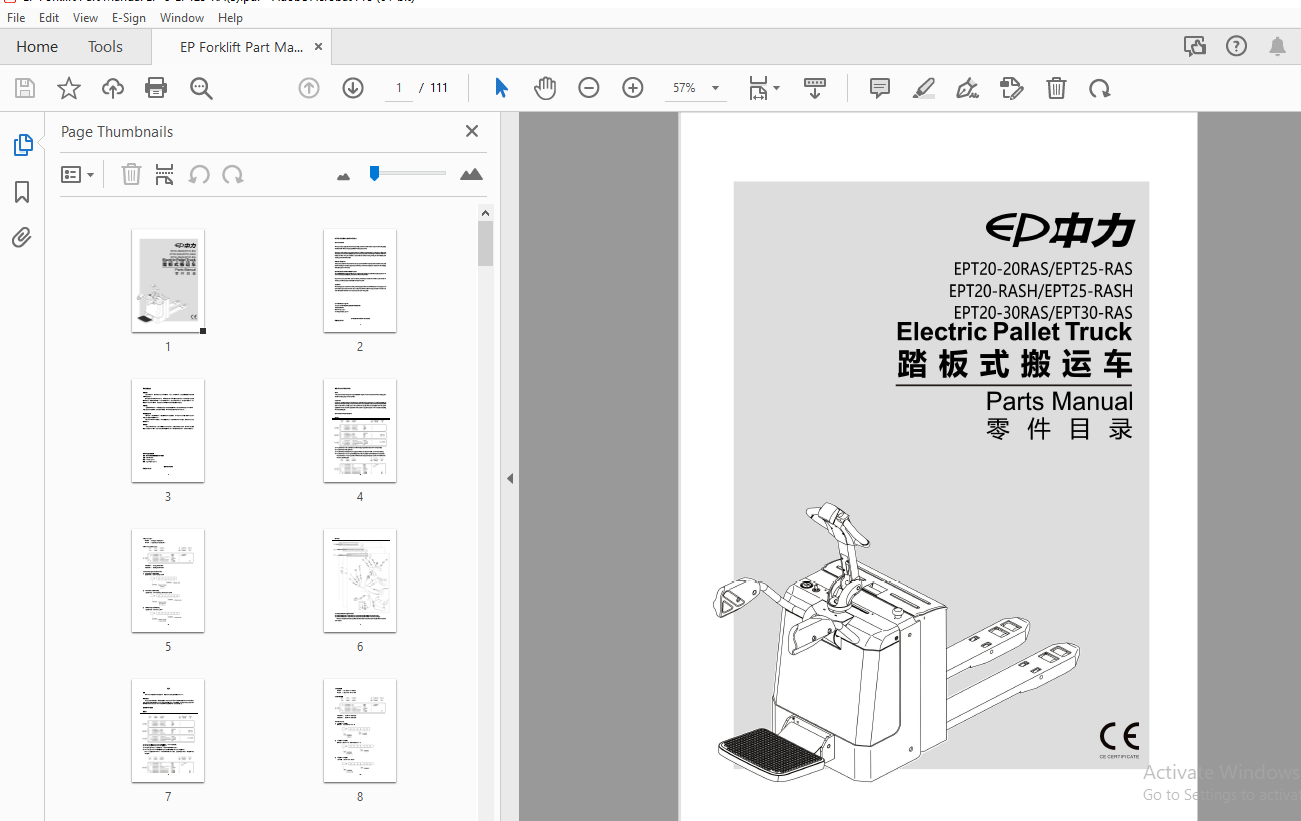The height and width of the screenshot is (821, 1301).
Task: Go to the previous page arrow
Action: (x=309, y=88)
